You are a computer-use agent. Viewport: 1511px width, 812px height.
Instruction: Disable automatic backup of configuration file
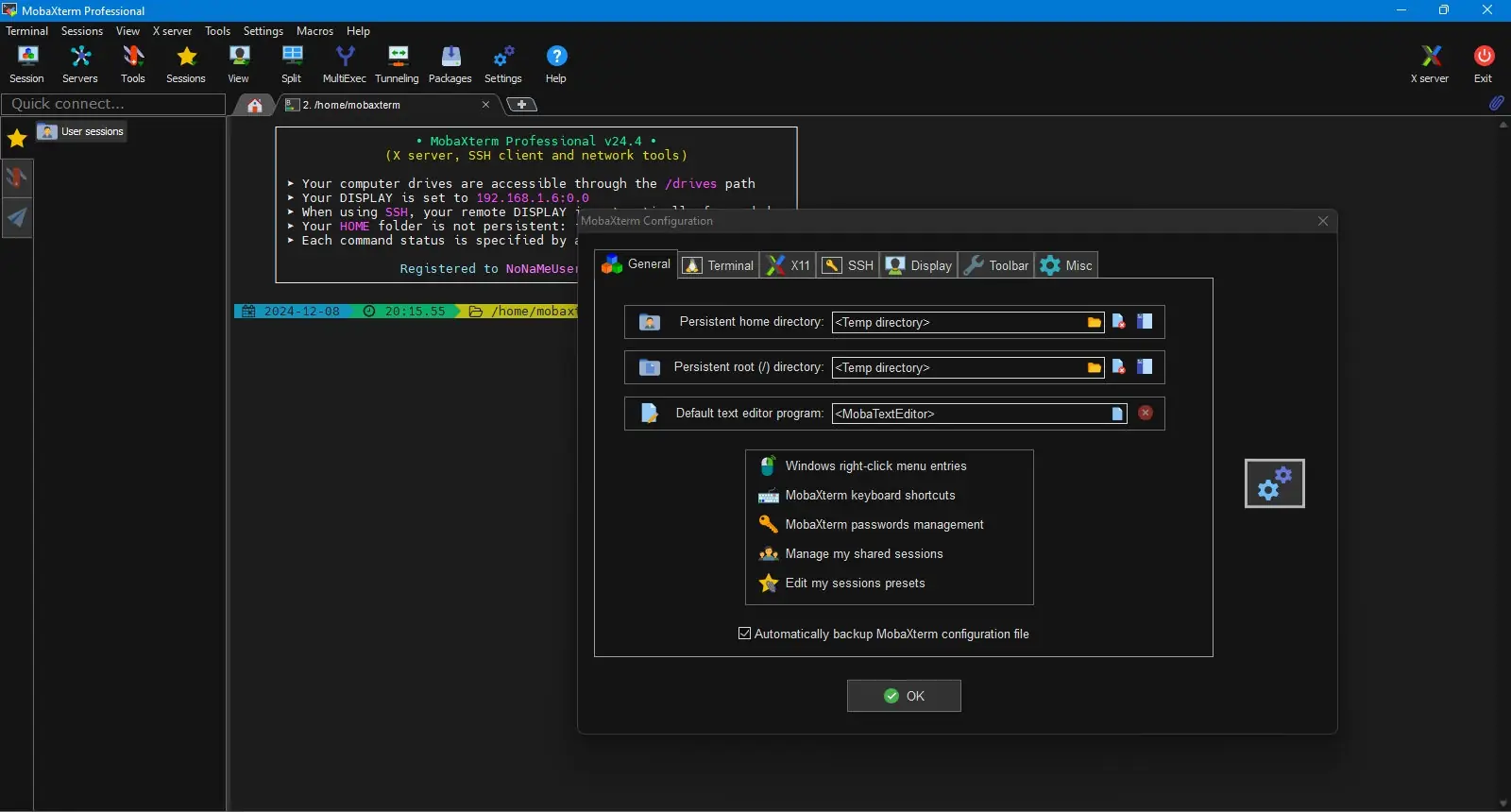point(744,634)
